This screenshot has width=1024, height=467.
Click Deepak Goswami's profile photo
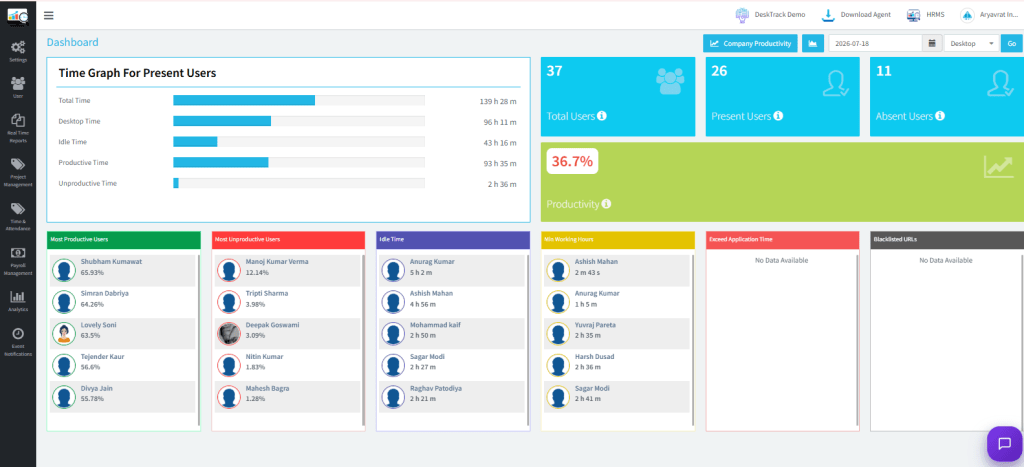229,334
